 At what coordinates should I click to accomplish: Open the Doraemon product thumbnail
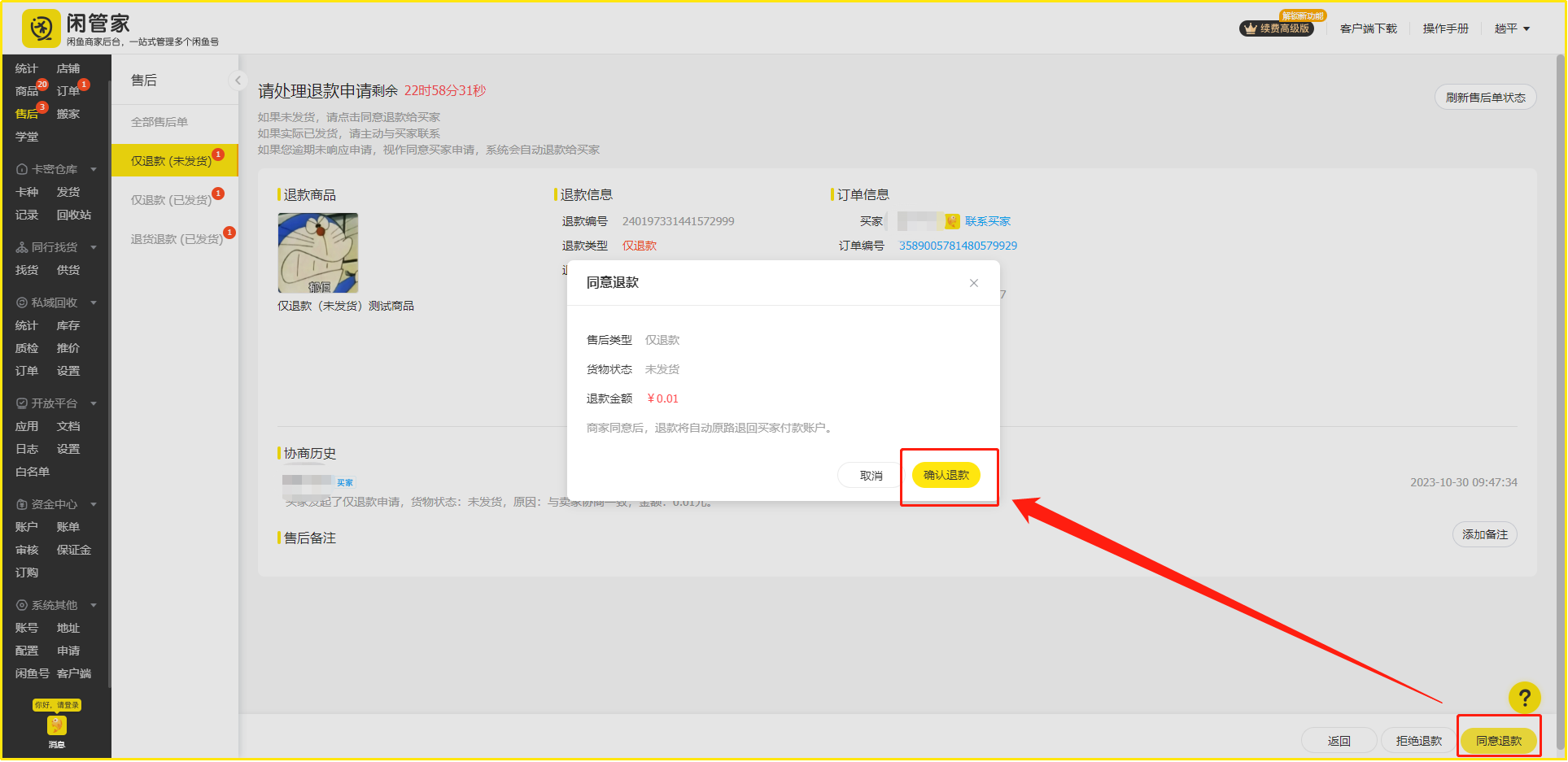tap(318, 253)
